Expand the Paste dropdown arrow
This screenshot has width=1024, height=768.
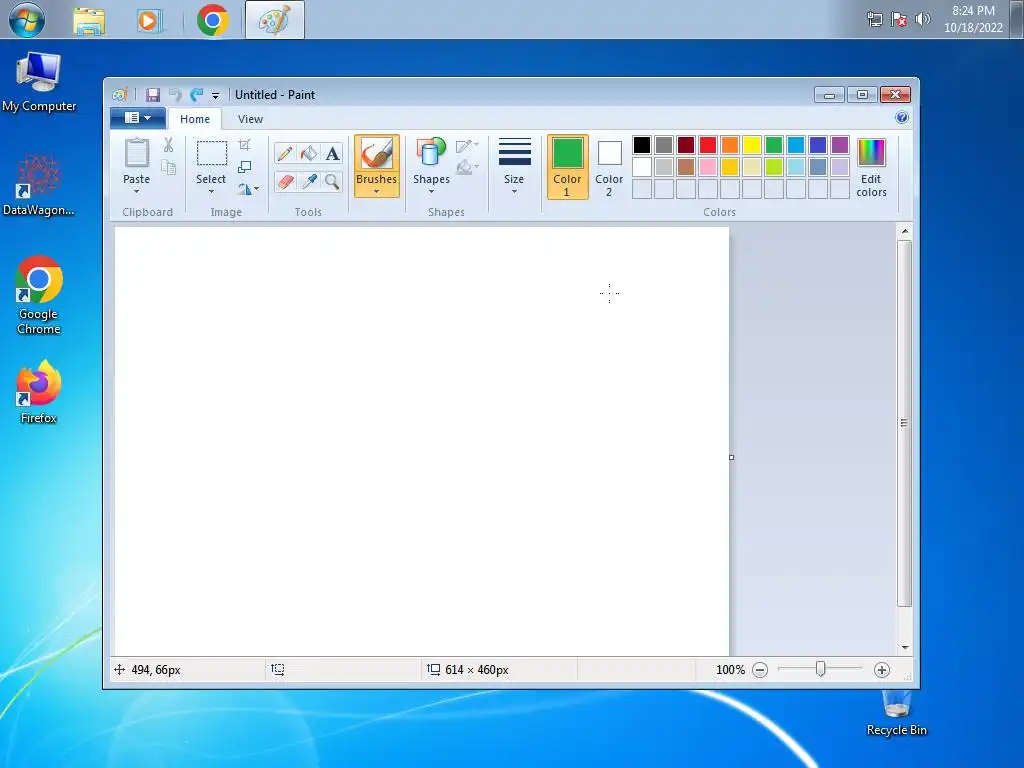coord(136,191)
